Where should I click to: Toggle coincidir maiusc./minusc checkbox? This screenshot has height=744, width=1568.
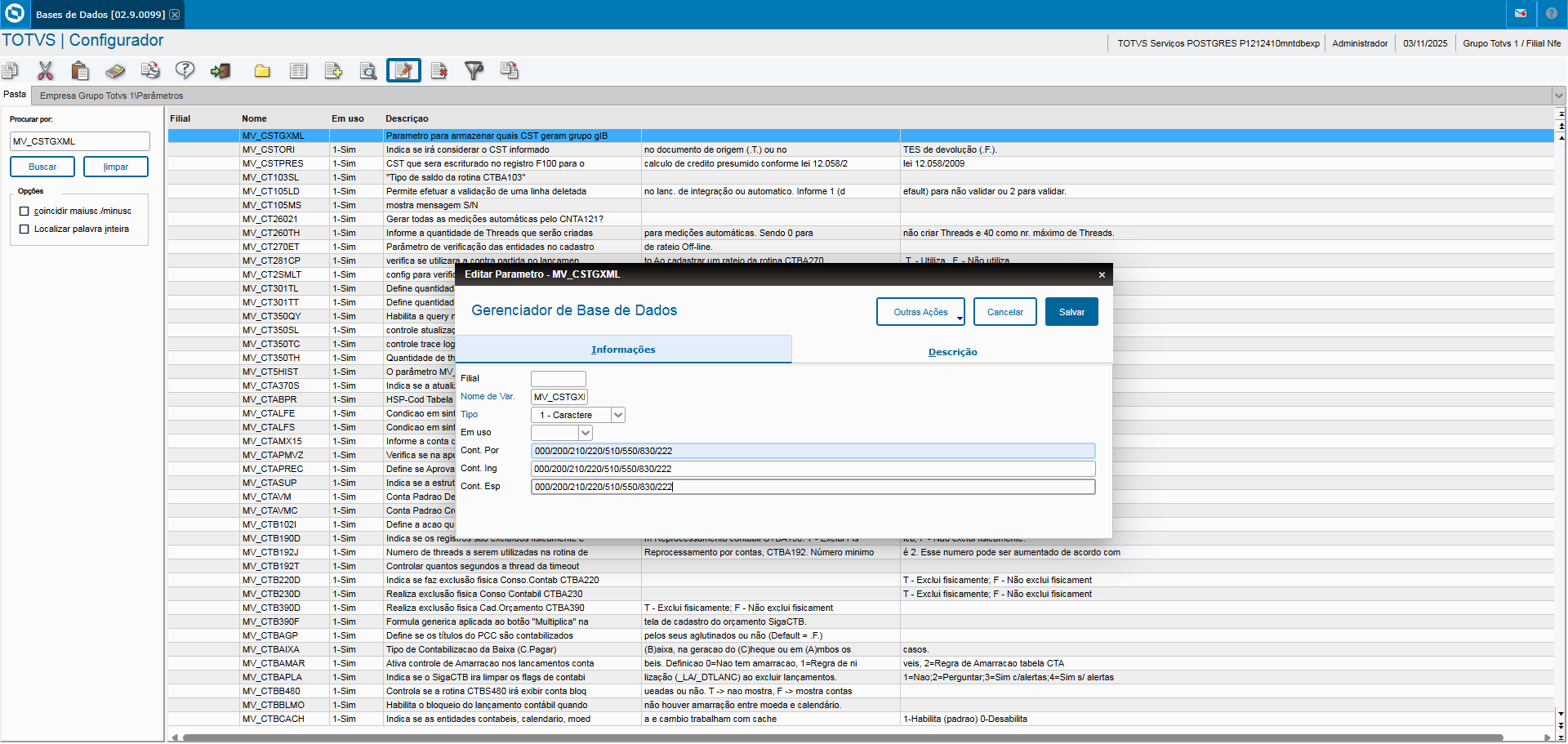24,212
